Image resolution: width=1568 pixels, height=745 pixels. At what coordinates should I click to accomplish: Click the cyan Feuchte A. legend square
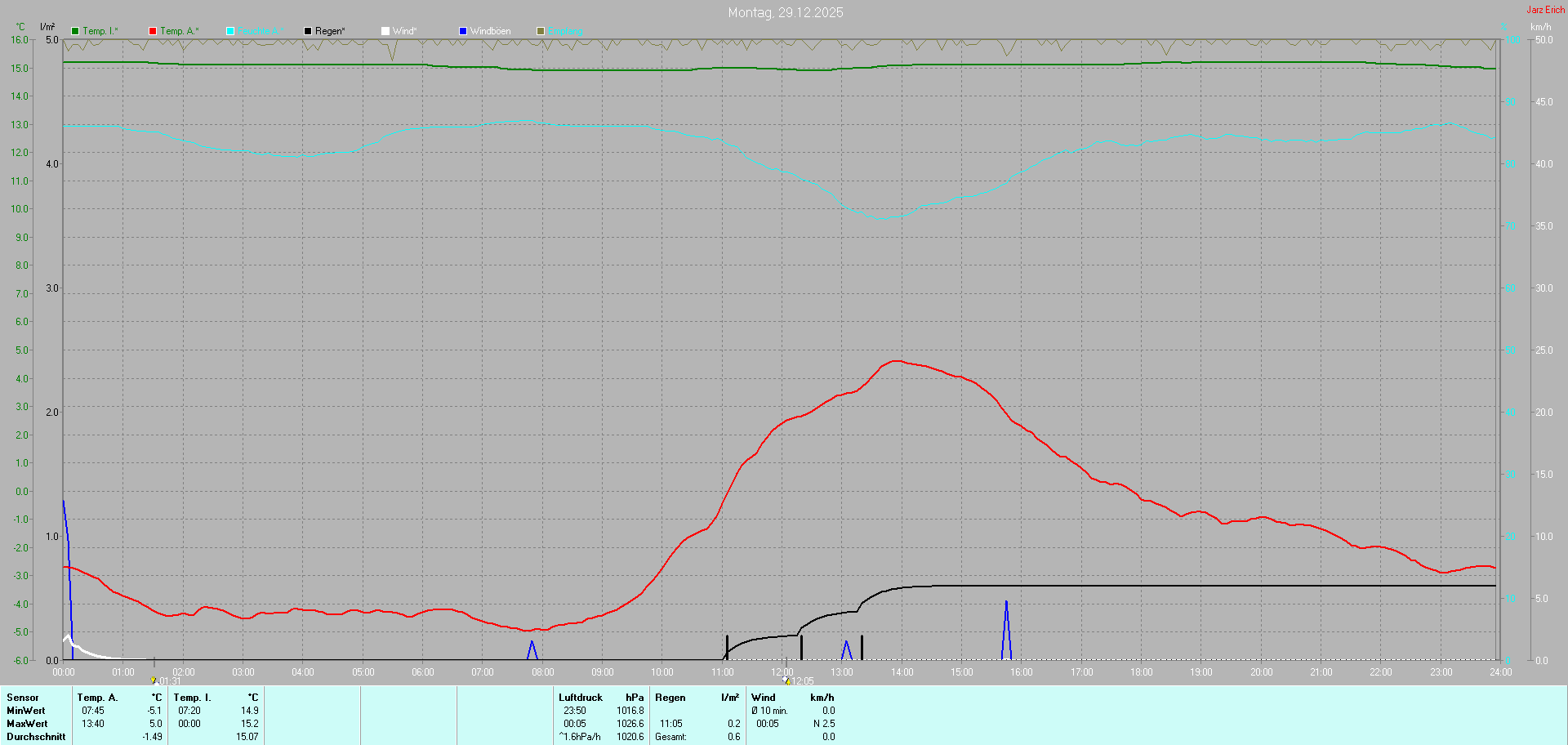coord(230,31)
